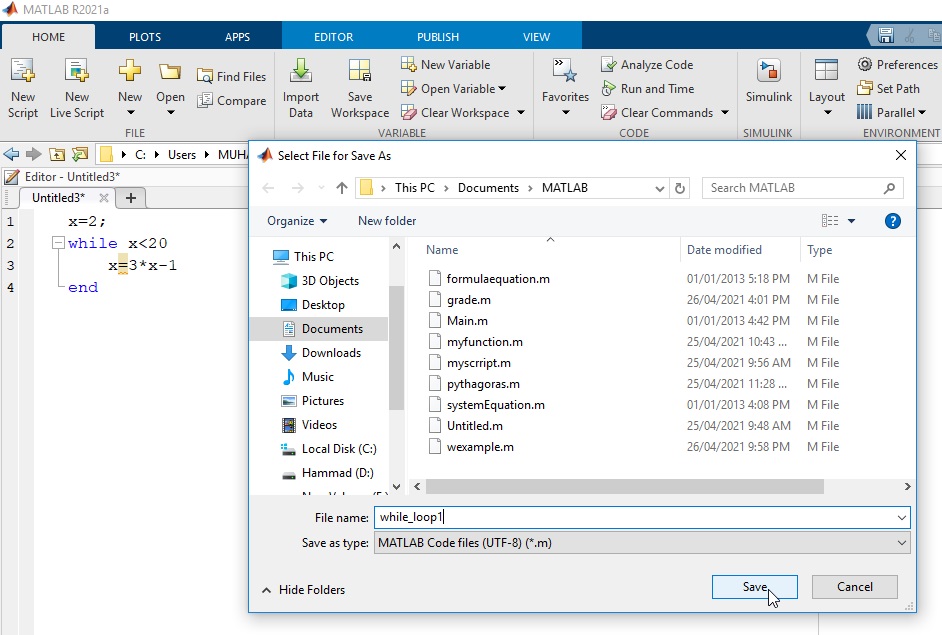Click MATLAB back arrow in folder toolbar
The height and width of the screenshot is (635, 942).
(x=11, y=154)
